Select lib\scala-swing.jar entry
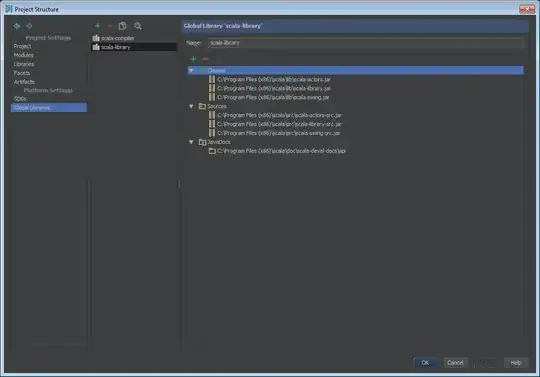The height and width of the screenshot is (377, 540). point(273,97)
